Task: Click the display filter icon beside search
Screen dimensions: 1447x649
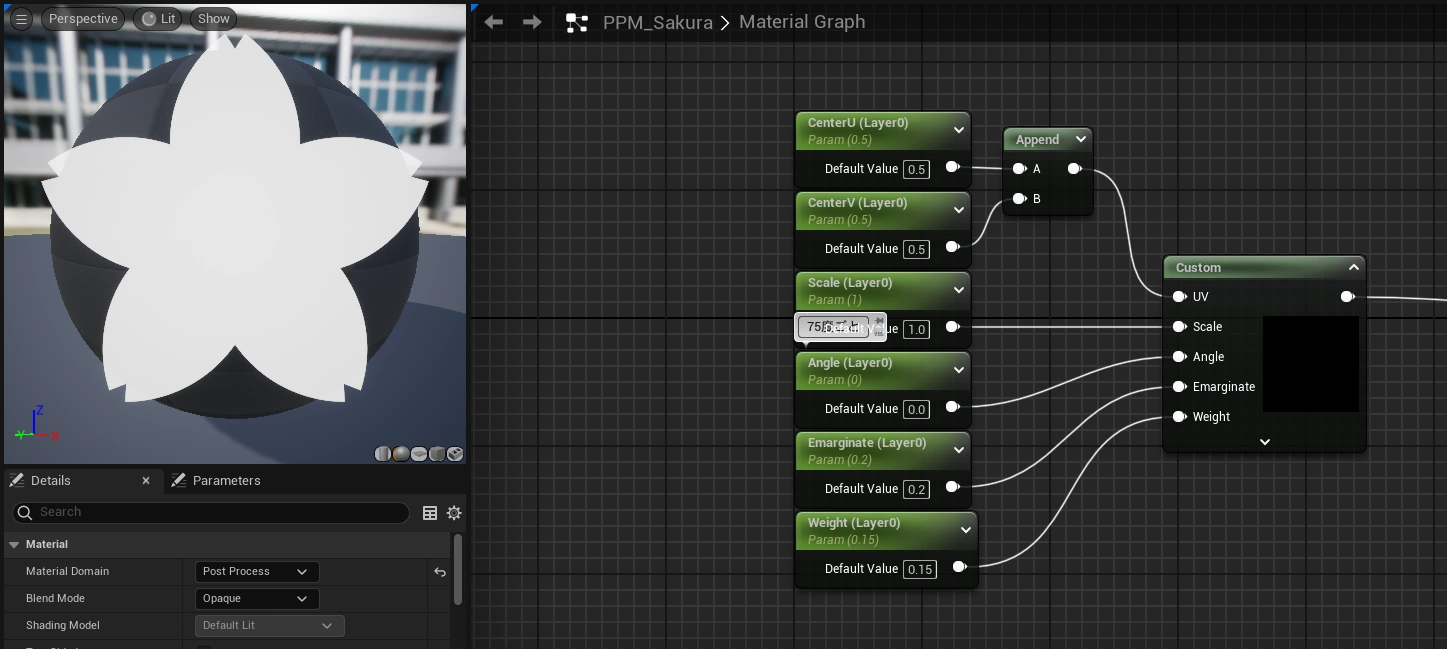Action: pos(430,513)
